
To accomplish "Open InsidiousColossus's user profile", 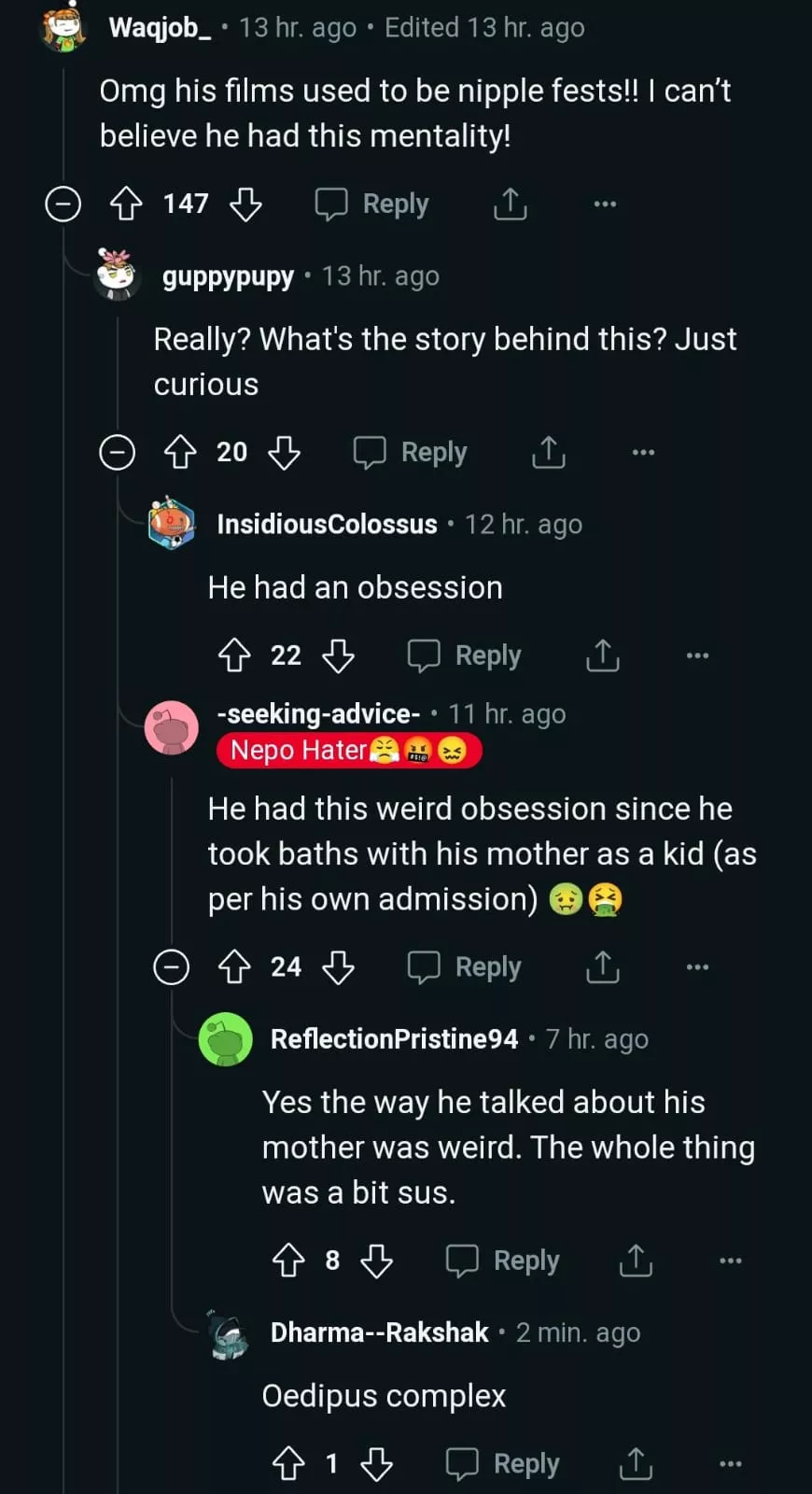I will (327, 524).
